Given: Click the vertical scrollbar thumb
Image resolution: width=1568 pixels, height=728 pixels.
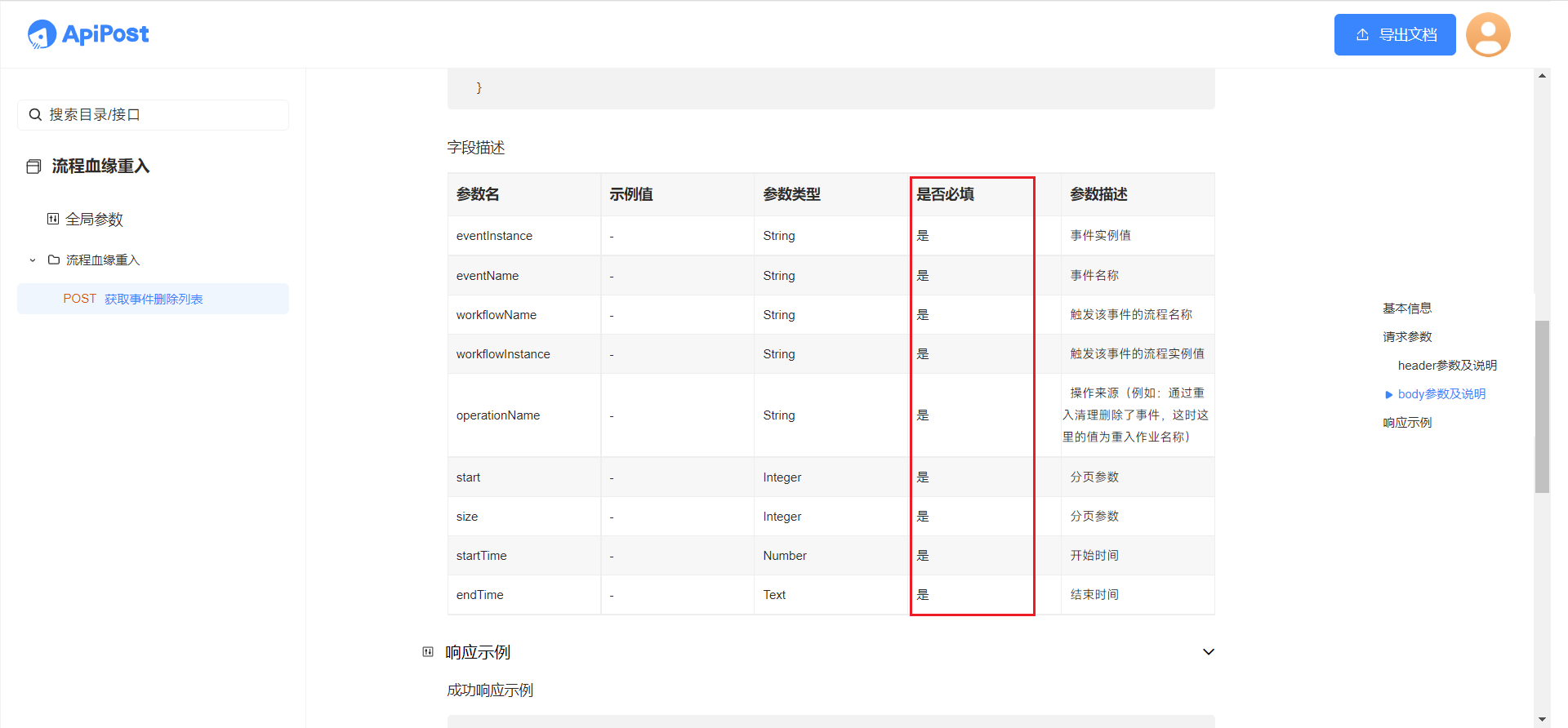Looking at the screenshot, I should [x=1542, y=406].
